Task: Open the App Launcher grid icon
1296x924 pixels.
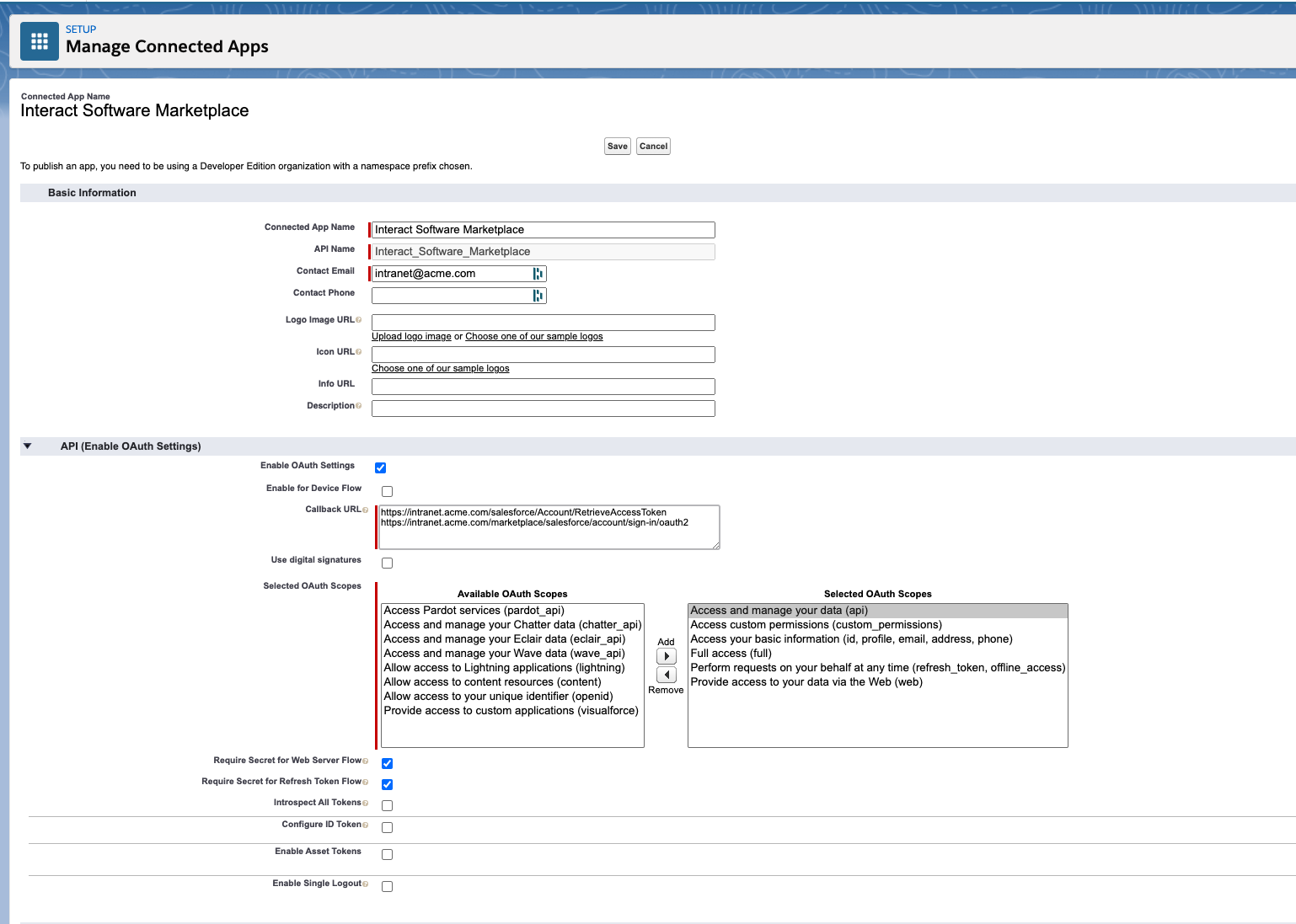Action: tap(40, 41)
